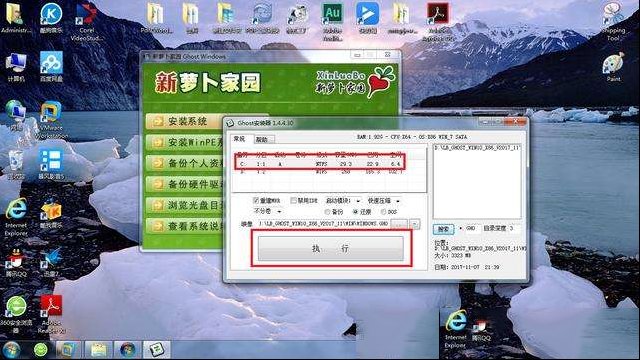Switch to the 帮助 tab

coord(262,140)
